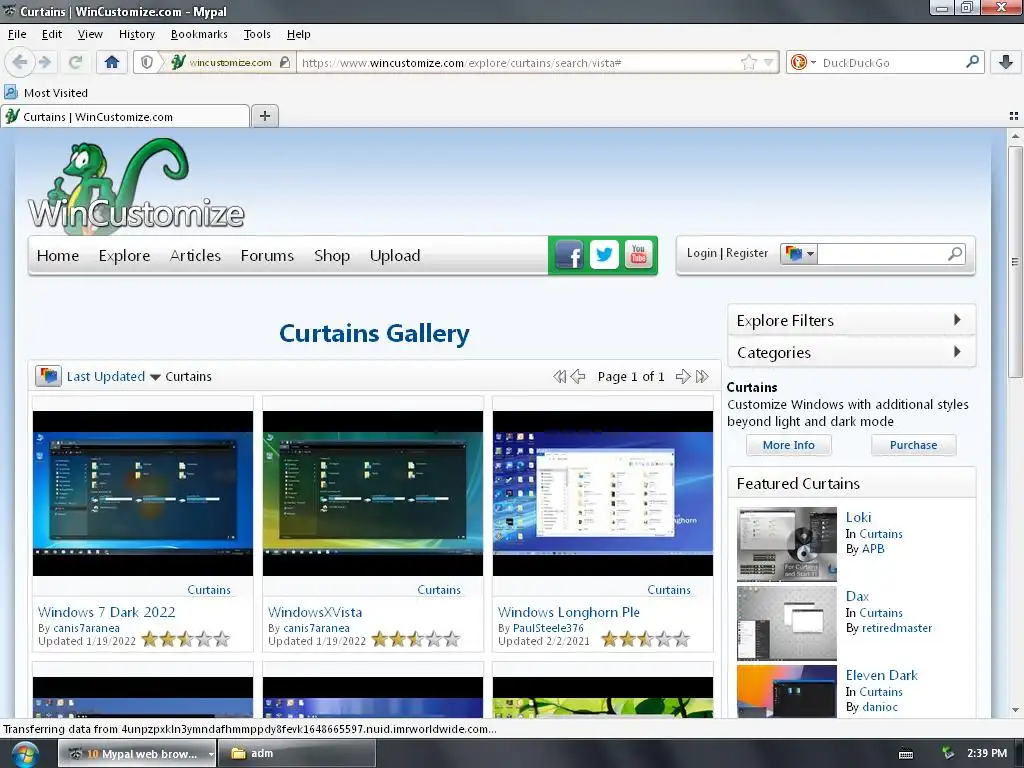Reload the page using the refresh icon
This screenshot has height=768, width=1024.
[76, 62]
